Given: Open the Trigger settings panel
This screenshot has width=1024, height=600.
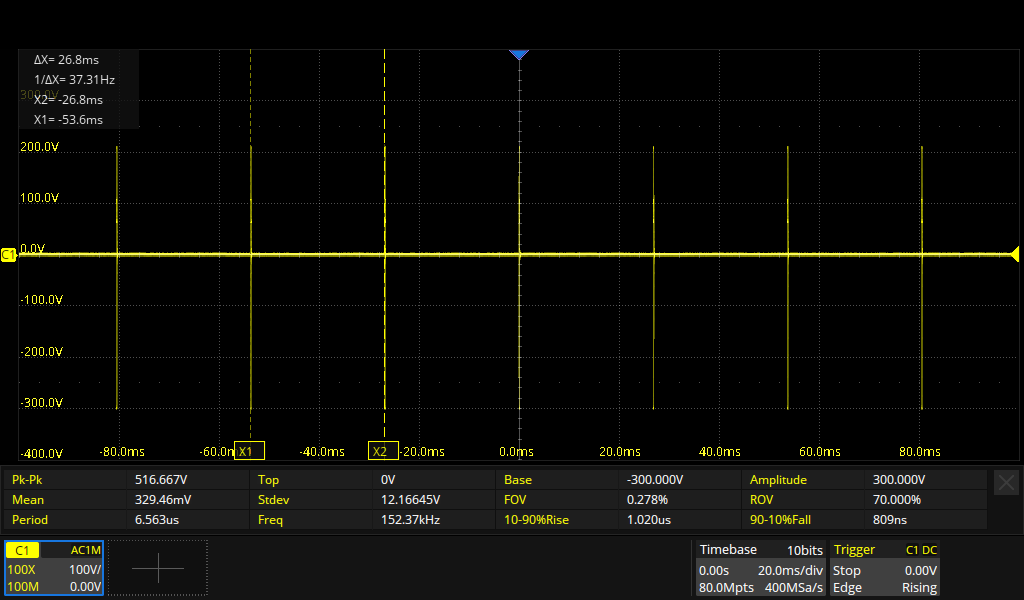Looking at the screenshot, I should pyautogui.click(x=885, y=568).
